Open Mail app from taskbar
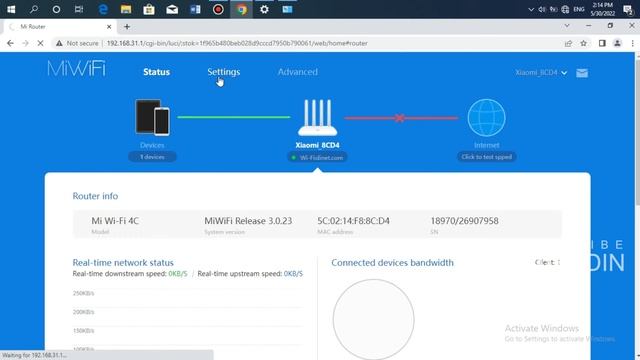640x360 pixels. click(x=172, y=9)
